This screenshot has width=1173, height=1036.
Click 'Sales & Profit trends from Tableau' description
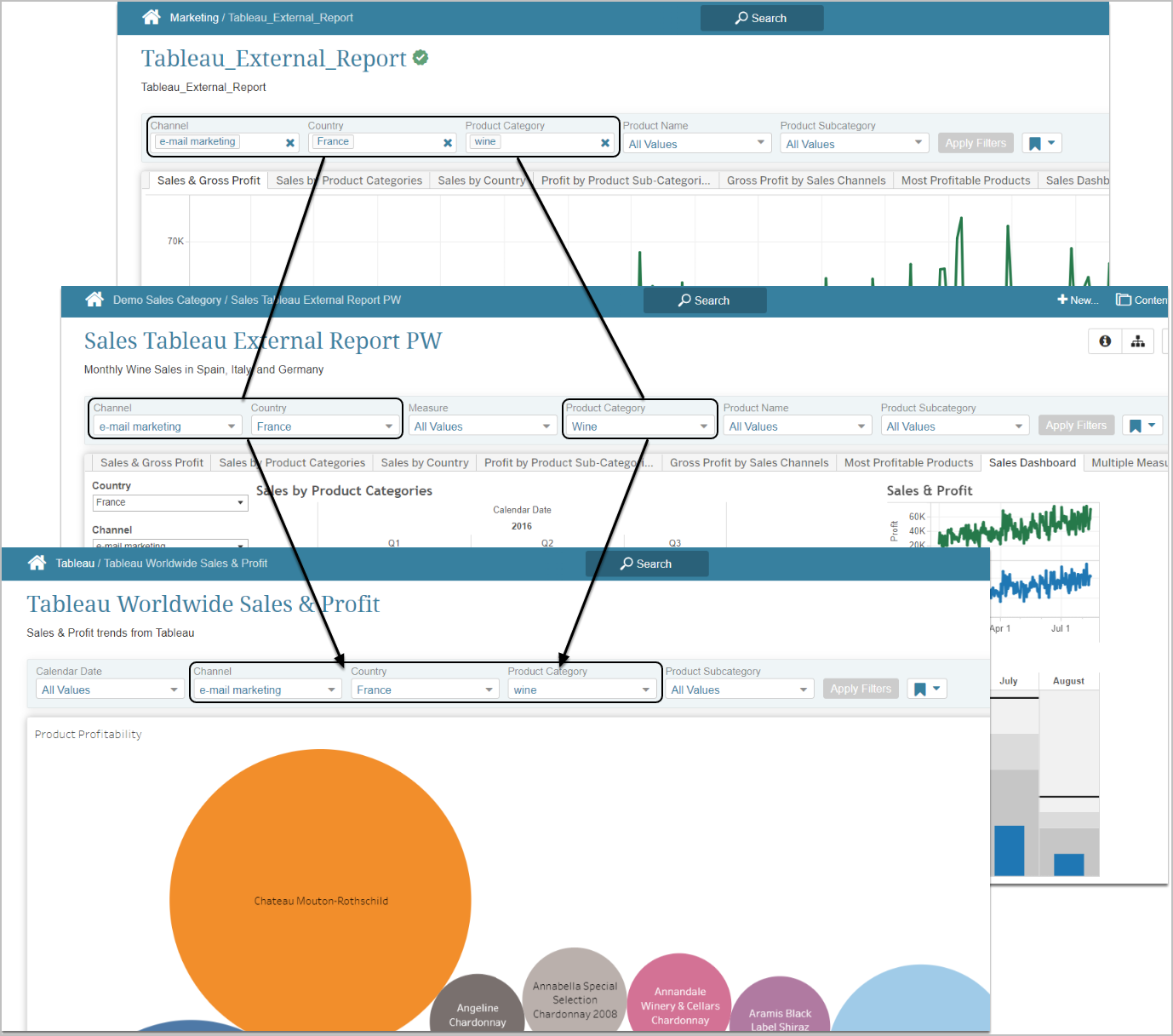coord(111,632)
